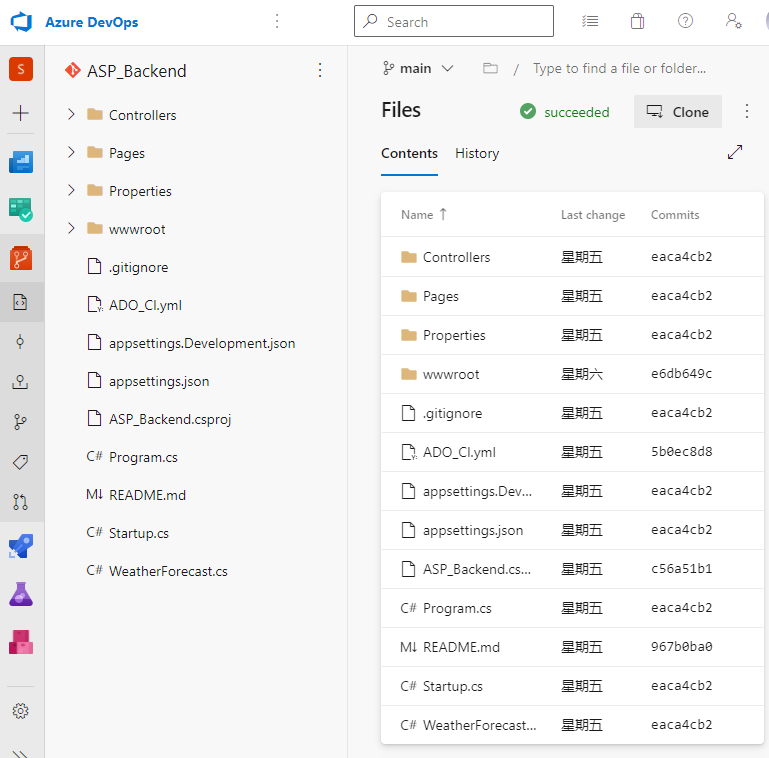Open the purple flask Test Plans icon
769x758 pixels.
point(21,594)
